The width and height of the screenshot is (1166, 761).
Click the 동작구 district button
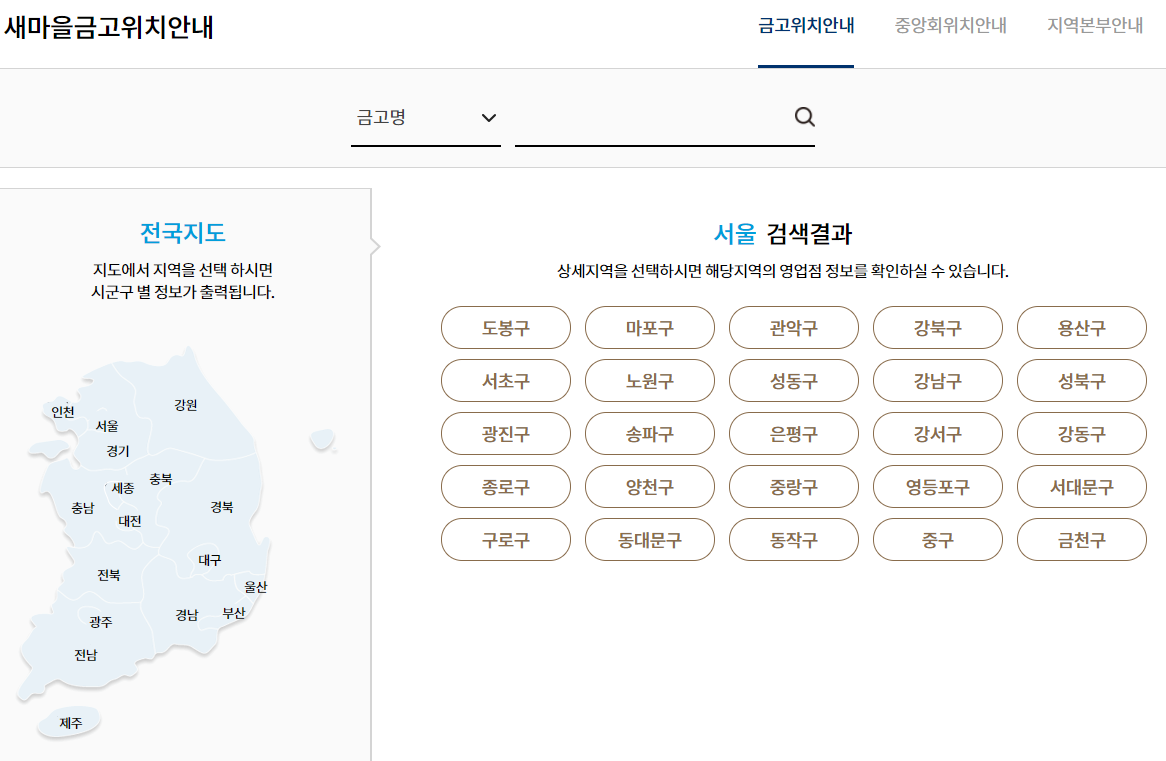coord(793,539)
